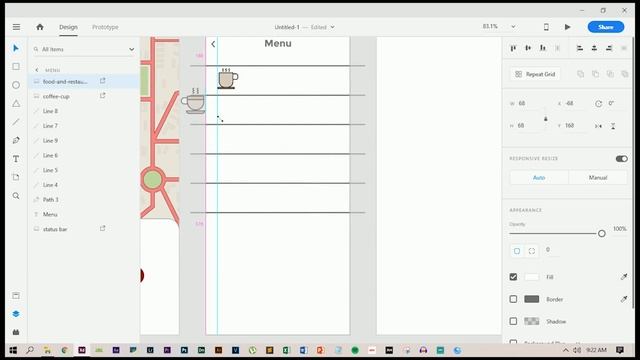Click the Repeat Grid button

point(535,74)
